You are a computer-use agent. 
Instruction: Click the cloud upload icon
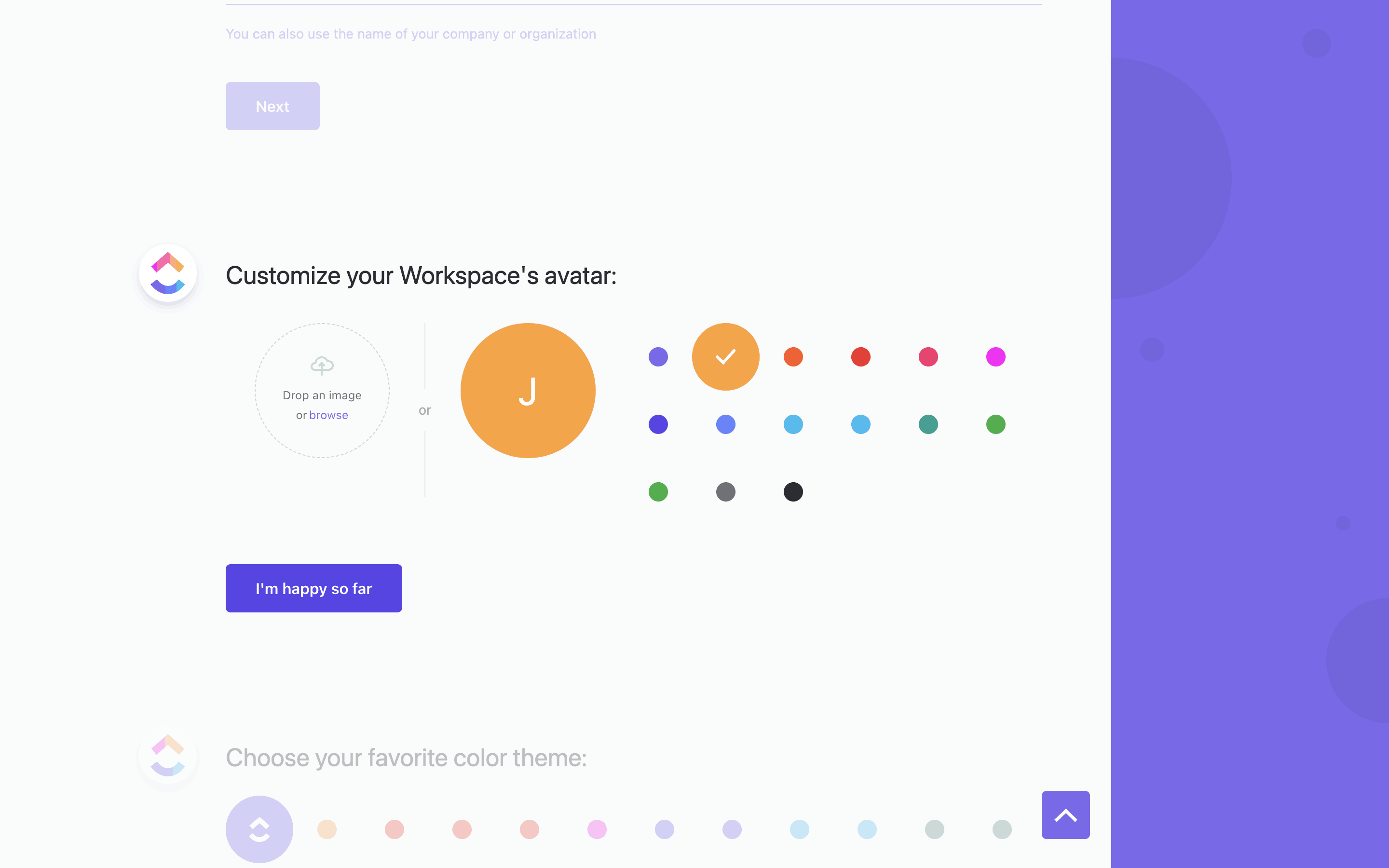tap(322, 366)
